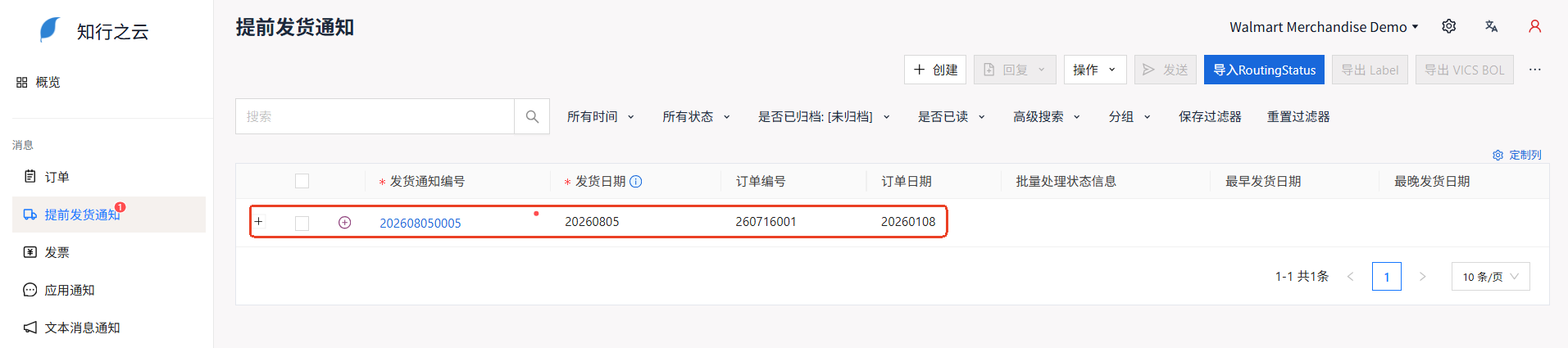
Task: Open the settings gear icon
Action: 1449,26
